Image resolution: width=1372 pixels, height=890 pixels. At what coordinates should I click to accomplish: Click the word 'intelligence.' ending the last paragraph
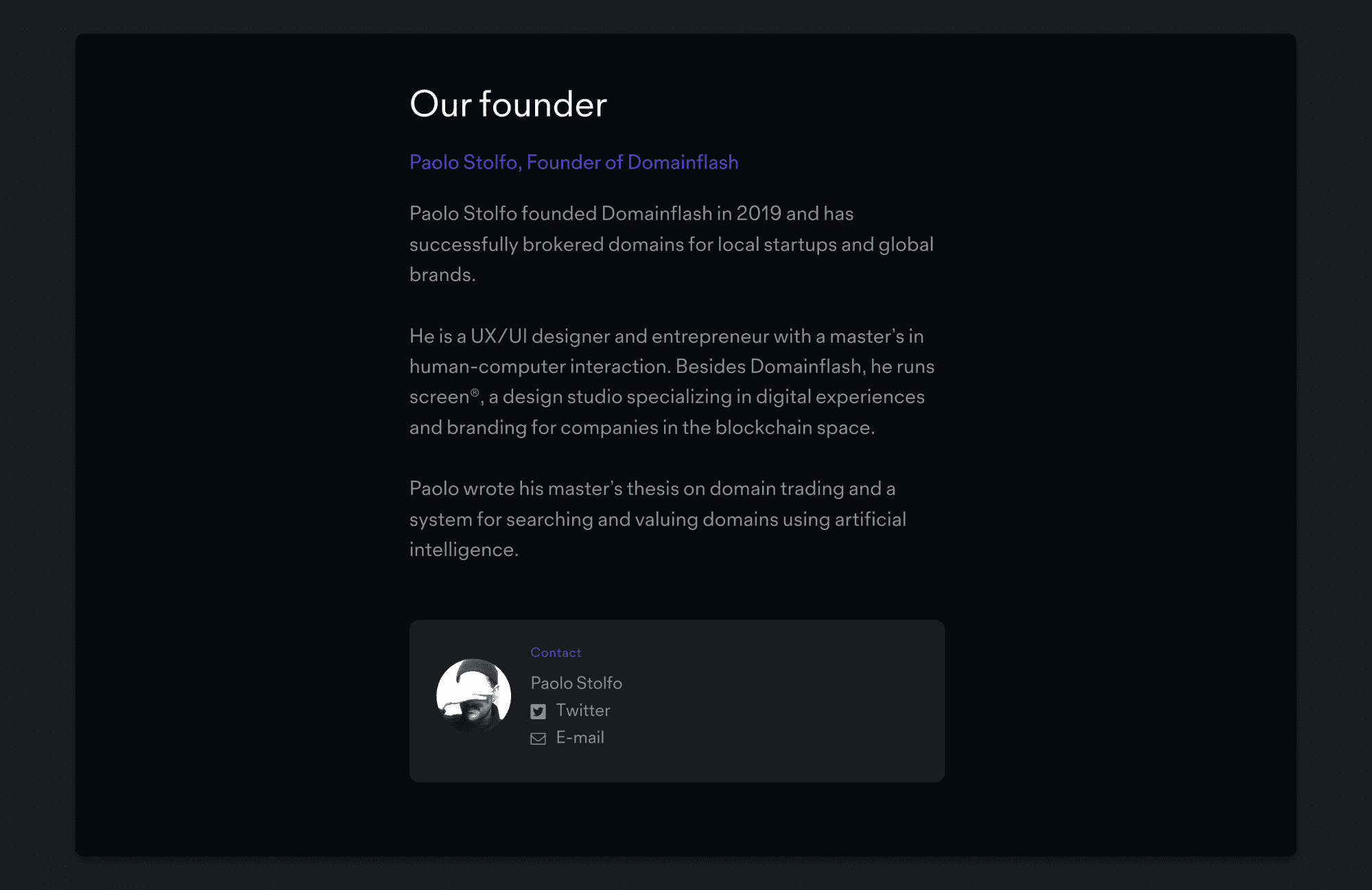(464, 550)
